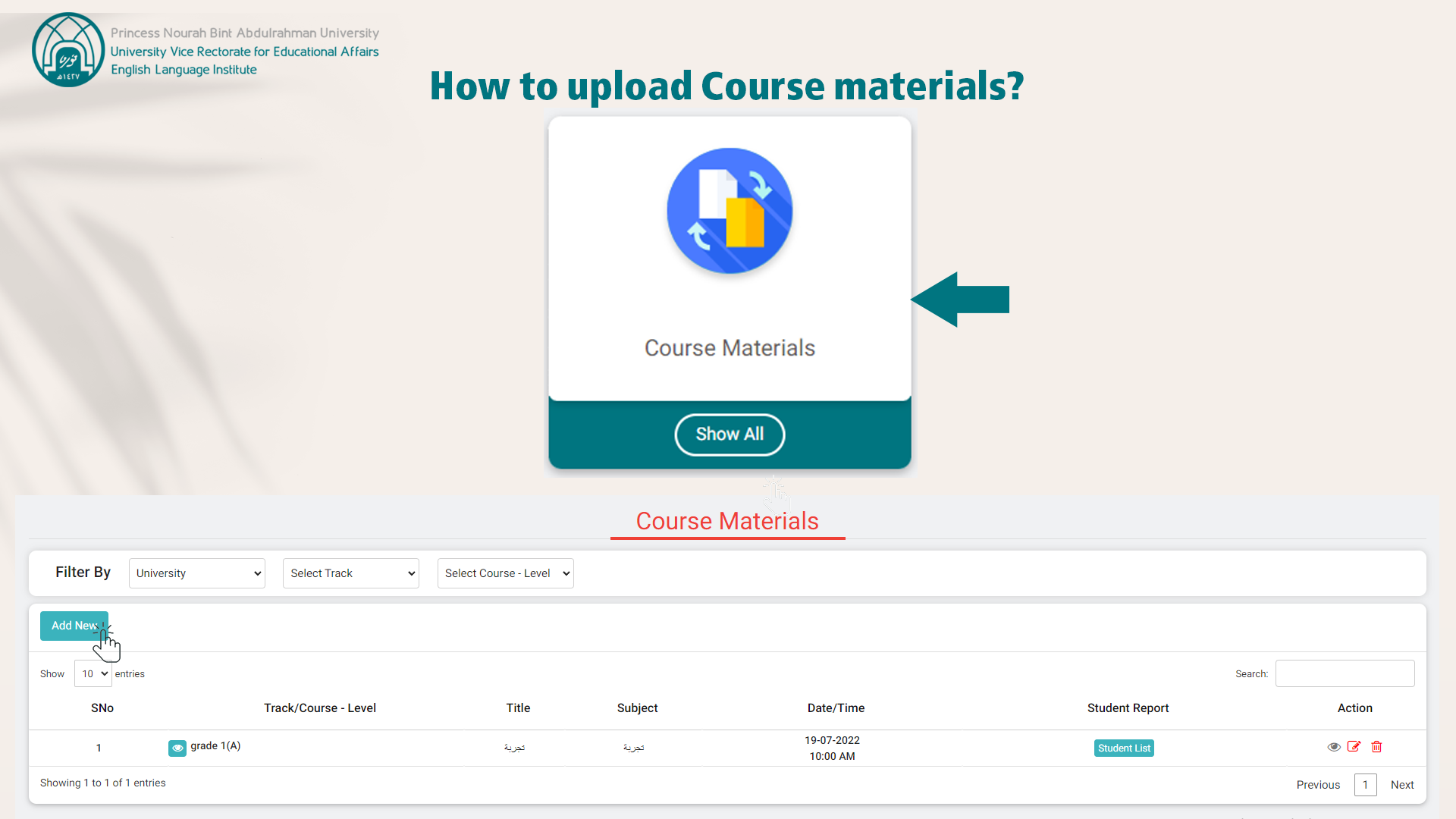1456x819 pixels.
Task: Change the entries-per-page selector showing 10
Action: point(93,673)
